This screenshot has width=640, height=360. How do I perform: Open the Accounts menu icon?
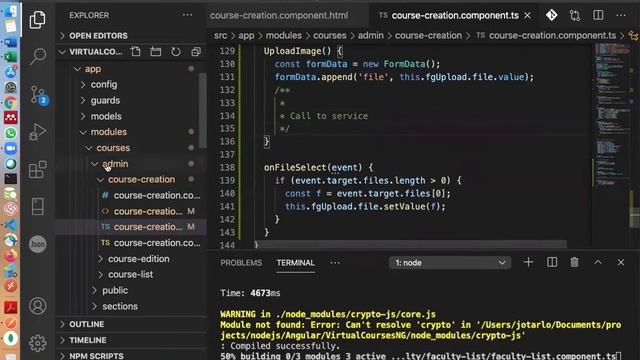click(38, 306)
